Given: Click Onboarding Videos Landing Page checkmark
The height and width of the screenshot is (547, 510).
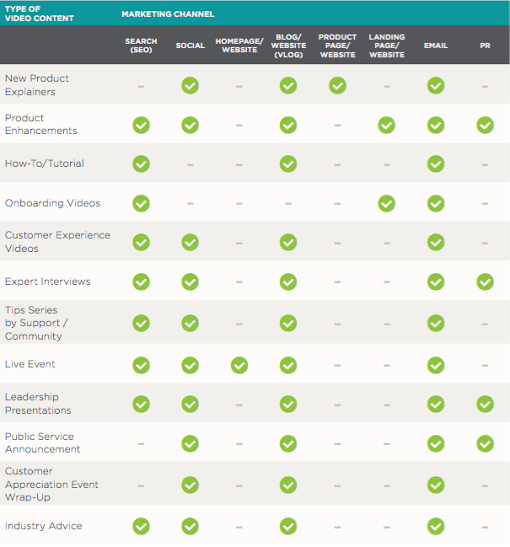Looking at the screenshot, I should 387,203.
